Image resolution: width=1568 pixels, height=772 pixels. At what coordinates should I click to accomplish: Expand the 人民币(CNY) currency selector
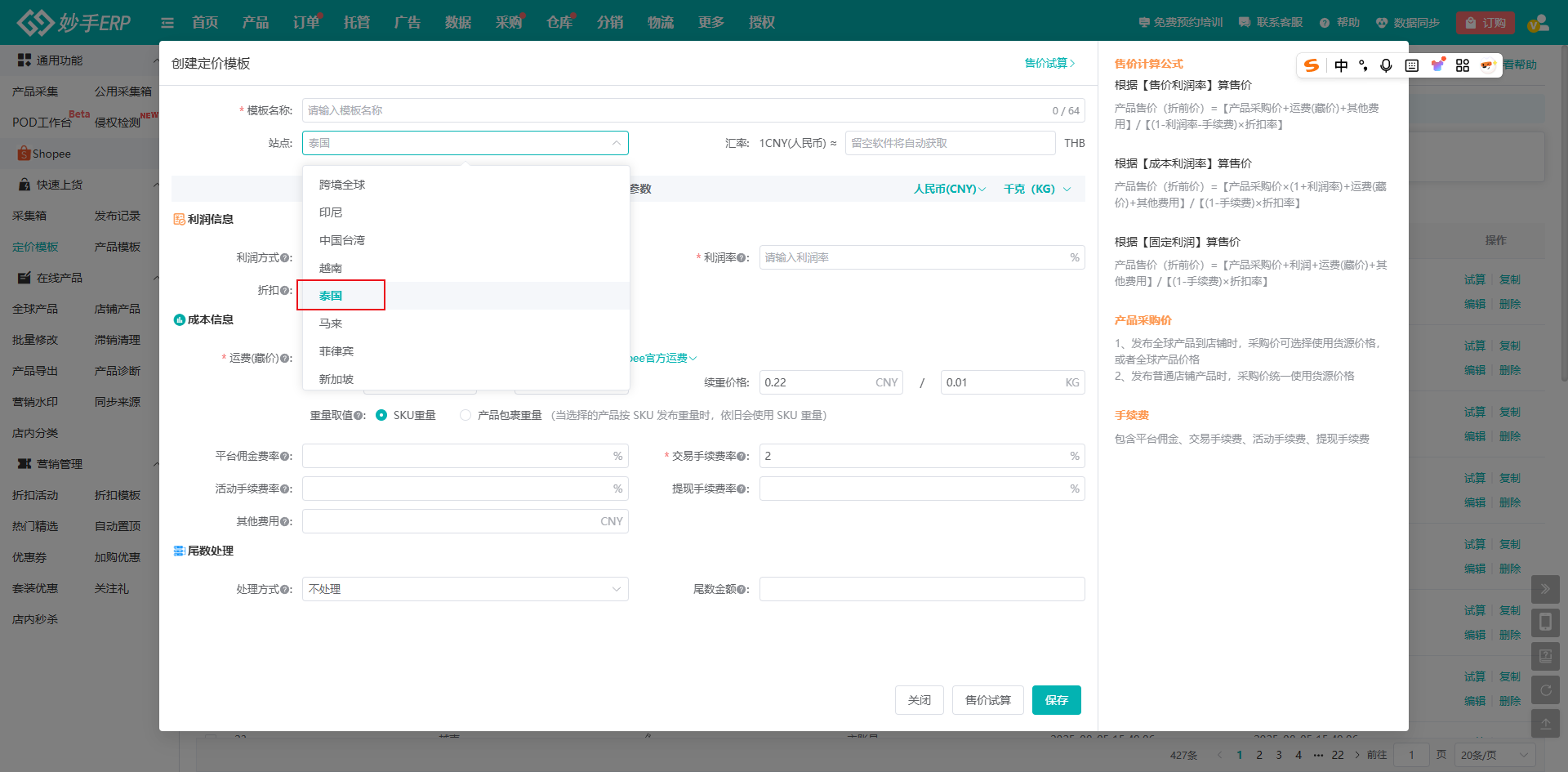pos(949,189)
